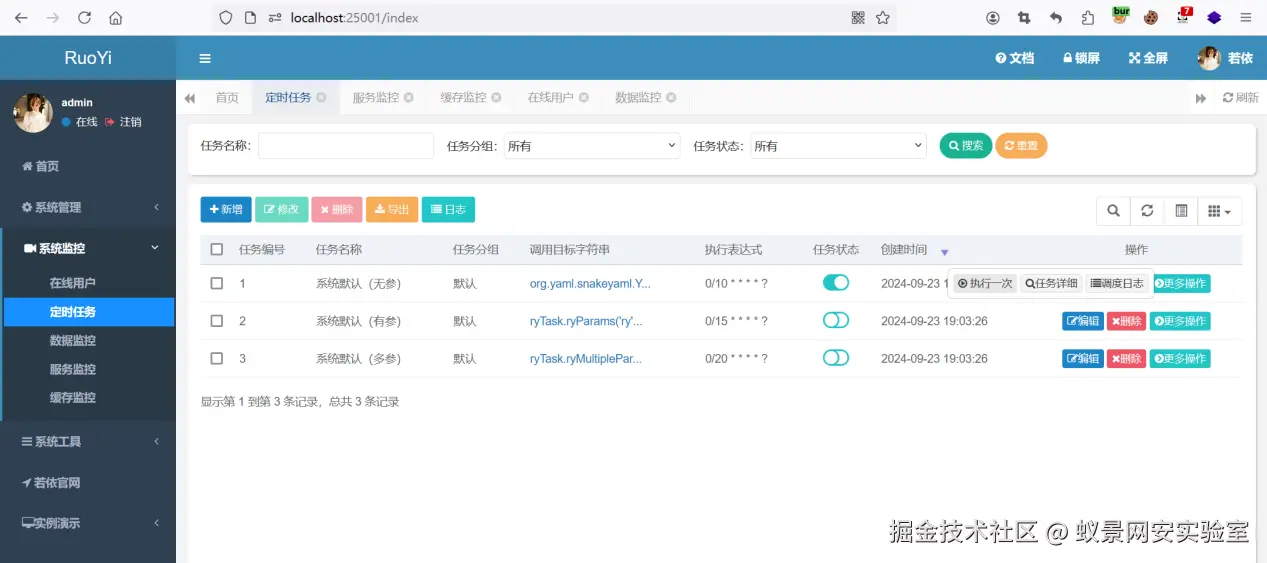Open the 若依 user avatar menu
1267x563 pixels.
click(x=1225, y=58)
